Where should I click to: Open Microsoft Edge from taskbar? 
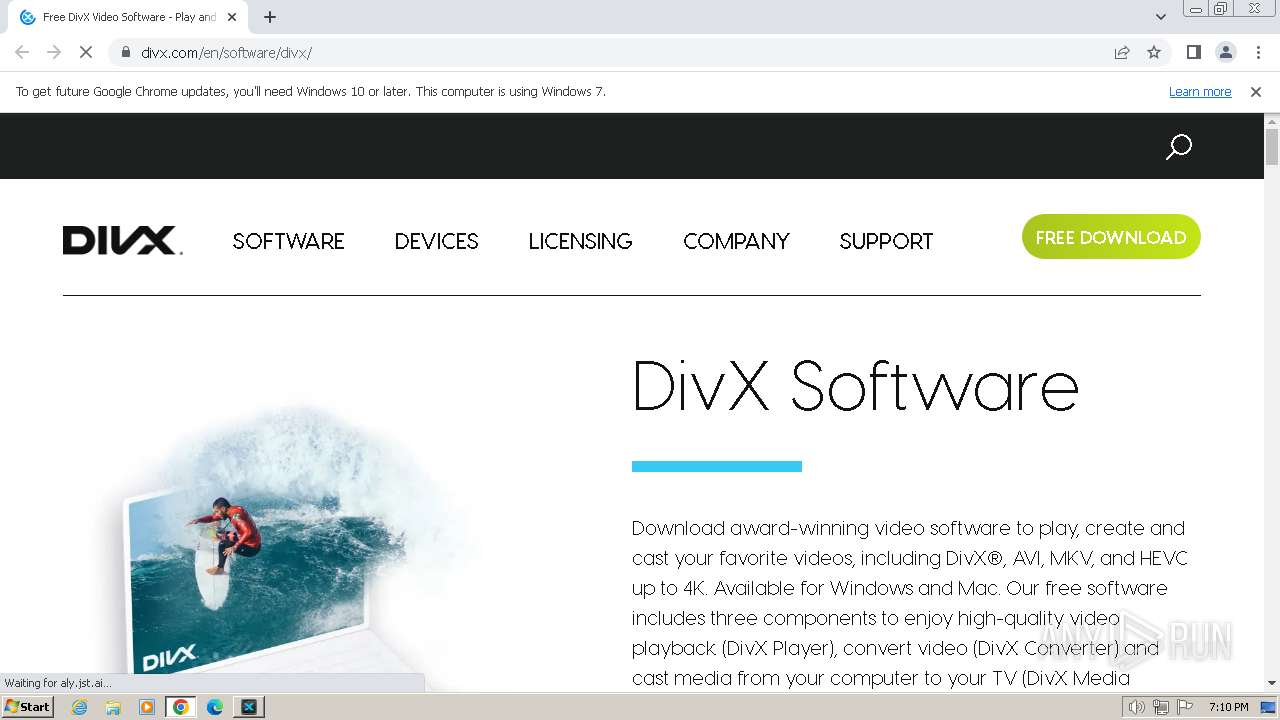pyautogui.click(x=215, y=707)
